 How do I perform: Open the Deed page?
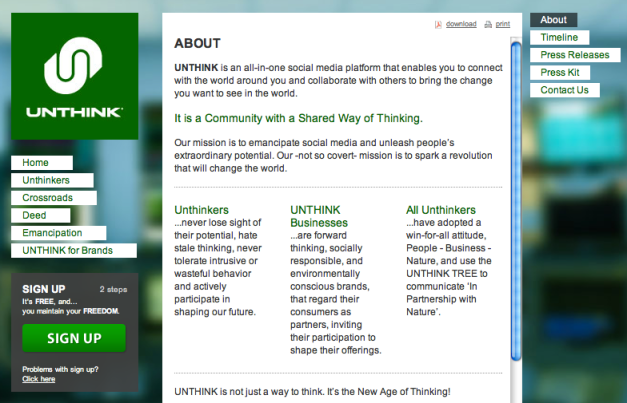coord(41,215)
